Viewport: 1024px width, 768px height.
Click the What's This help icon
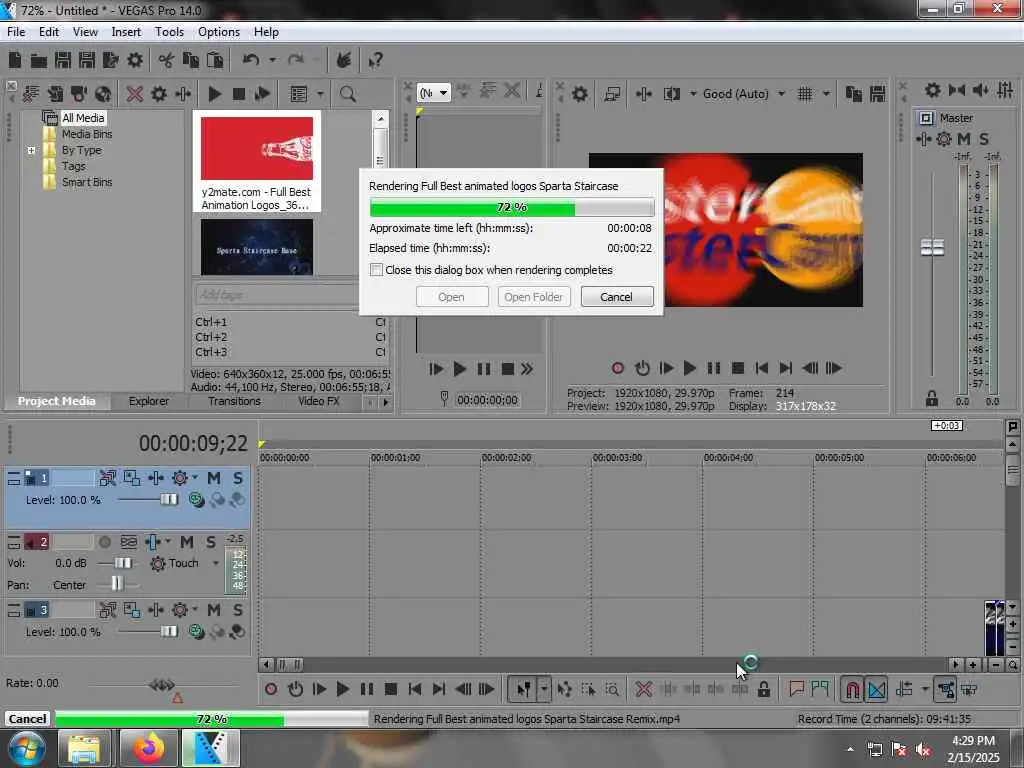point(375,61)
